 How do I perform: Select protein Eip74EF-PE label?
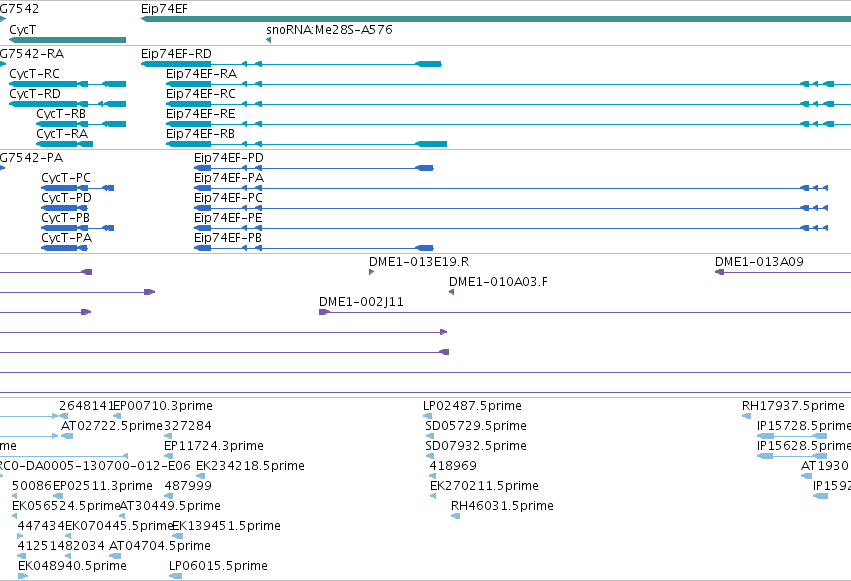pos(228,218)
